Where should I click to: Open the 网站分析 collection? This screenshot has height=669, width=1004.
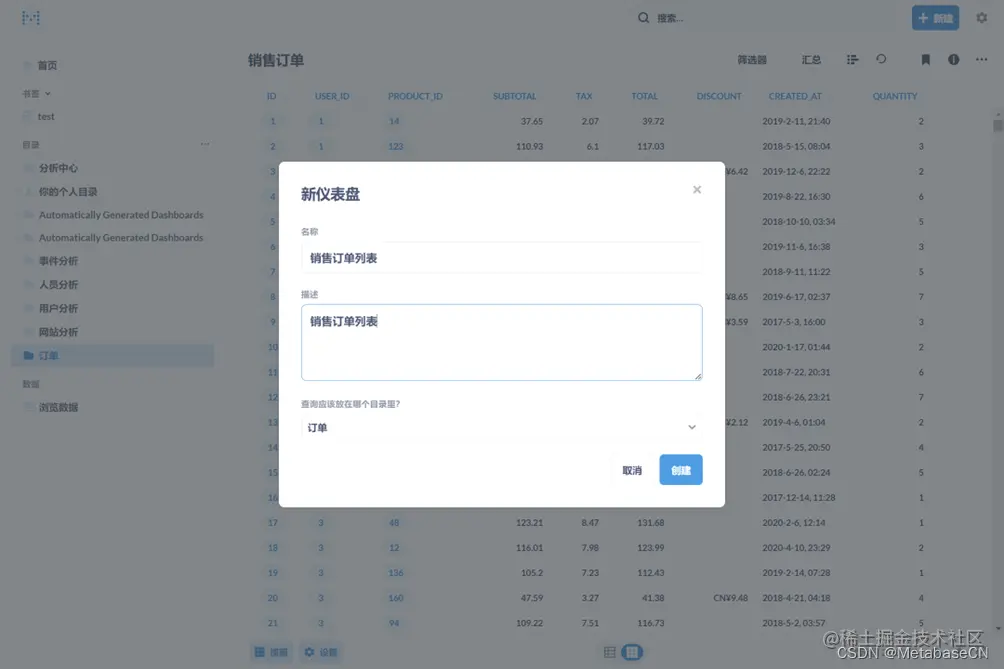58,332
